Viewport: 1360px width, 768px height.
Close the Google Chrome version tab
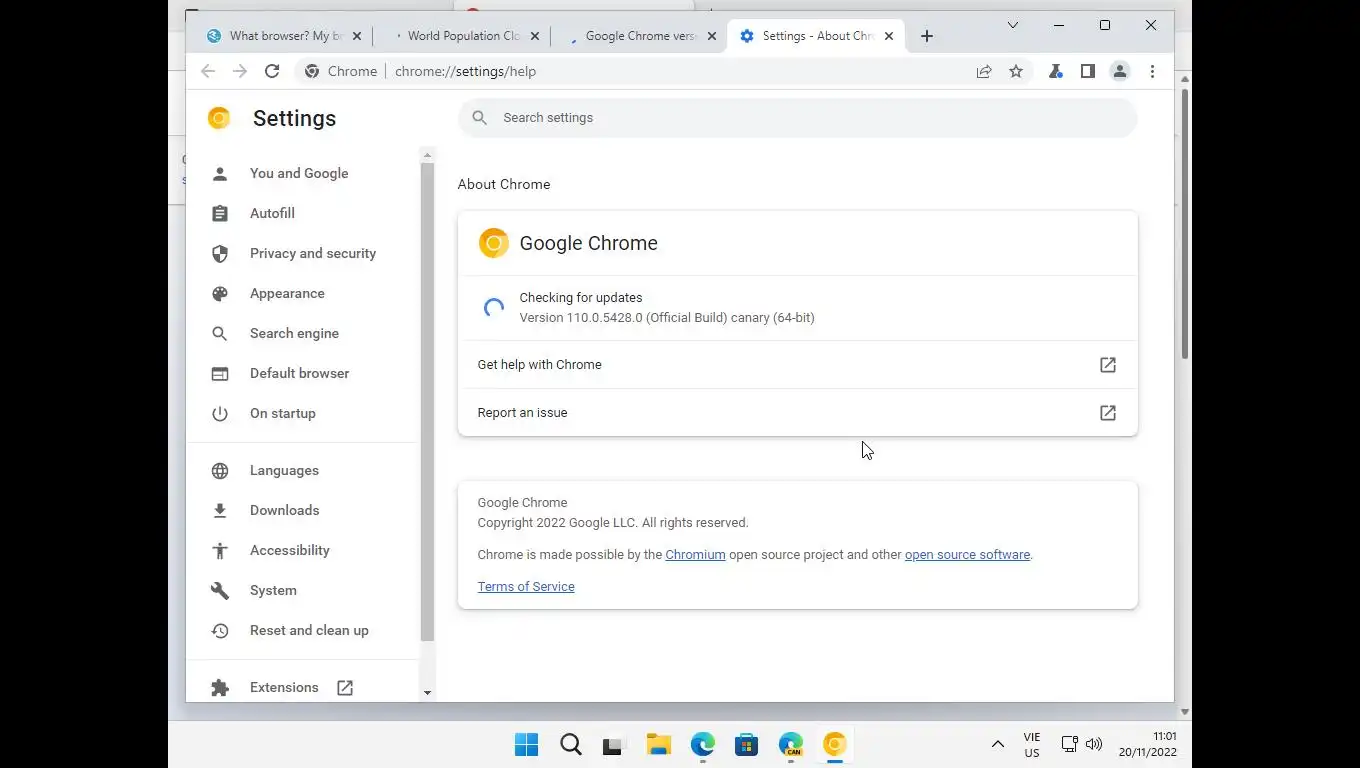pyautogui.click(x=712, y=36)
